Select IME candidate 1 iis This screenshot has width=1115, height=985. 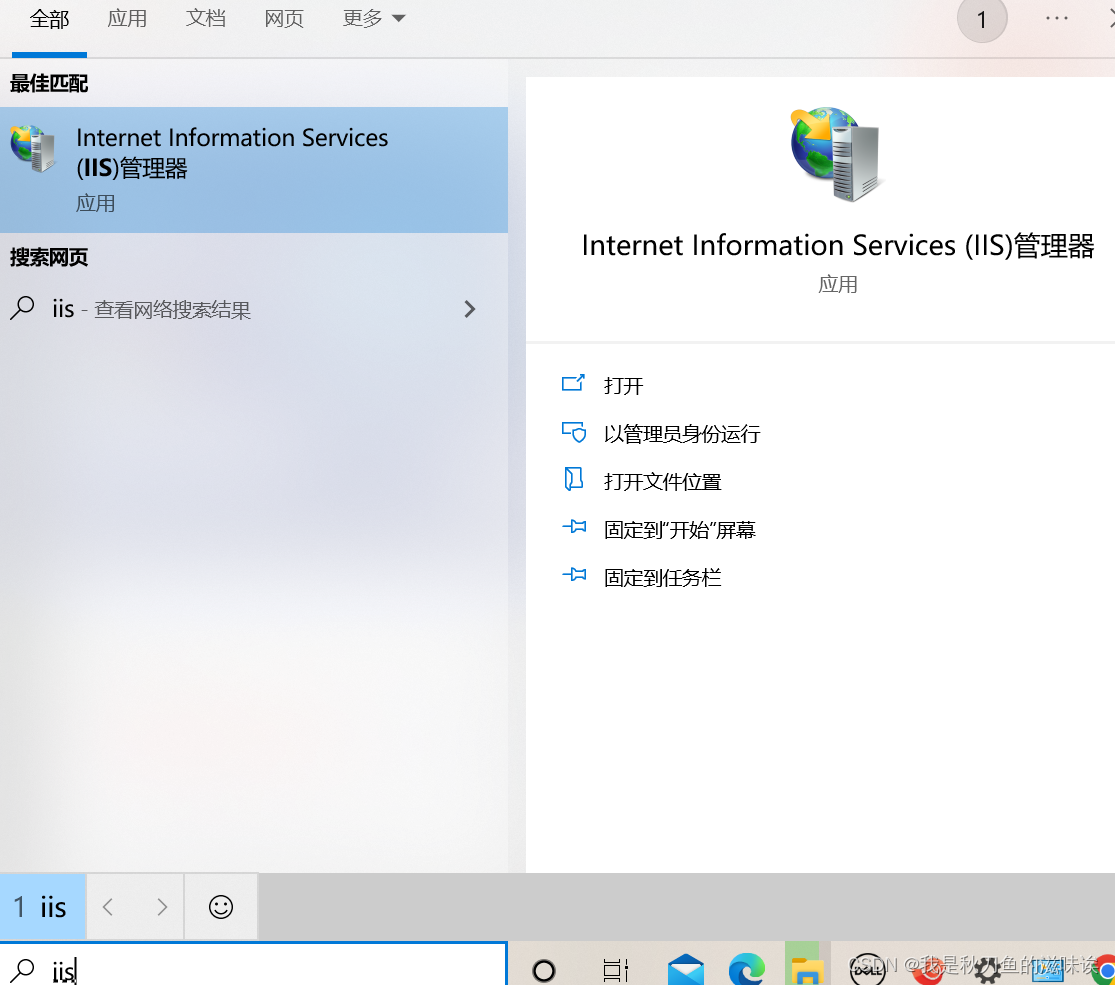(x=43, y=907)
